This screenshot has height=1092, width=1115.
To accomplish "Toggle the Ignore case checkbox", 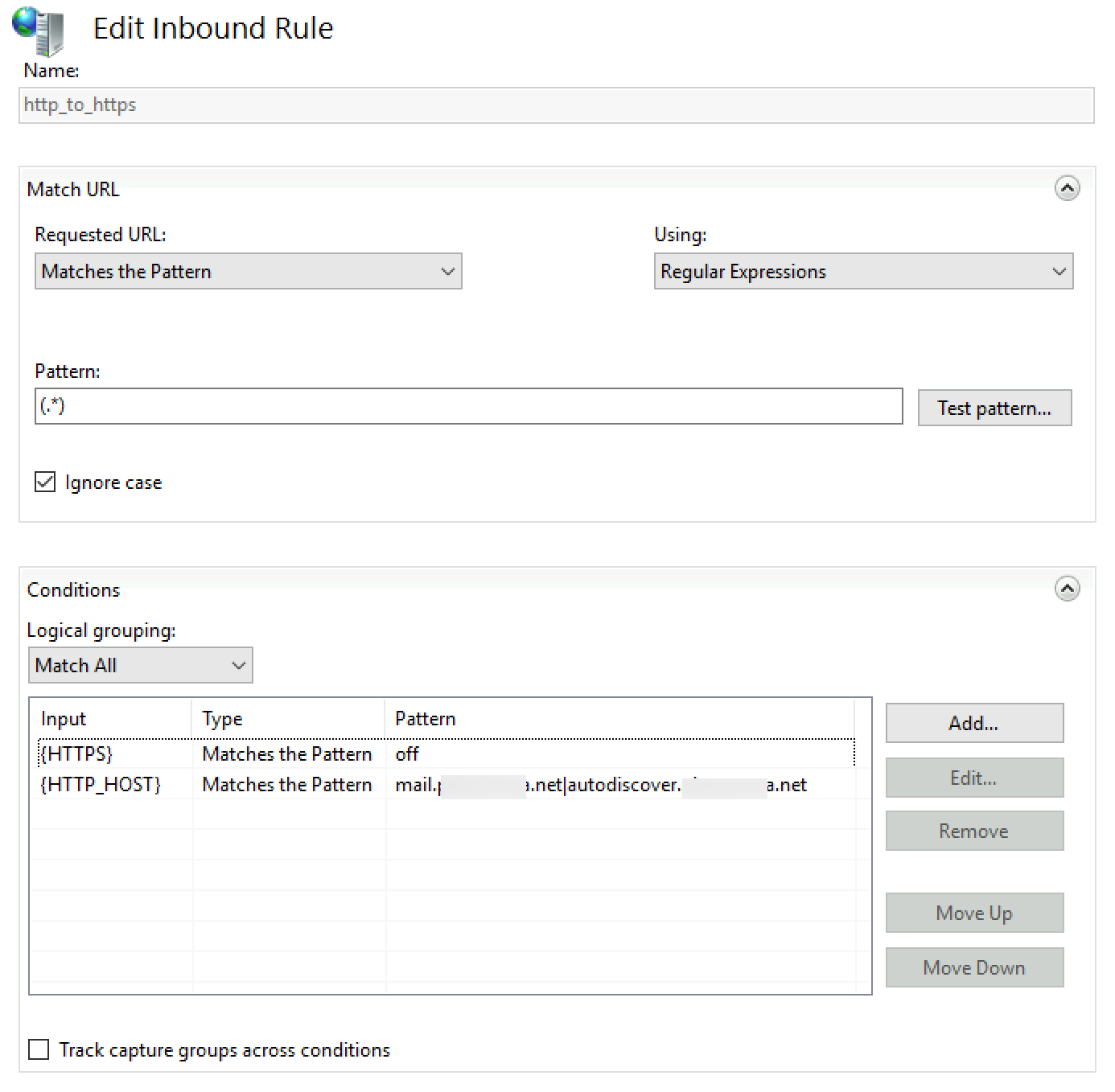I will [45, 482].
